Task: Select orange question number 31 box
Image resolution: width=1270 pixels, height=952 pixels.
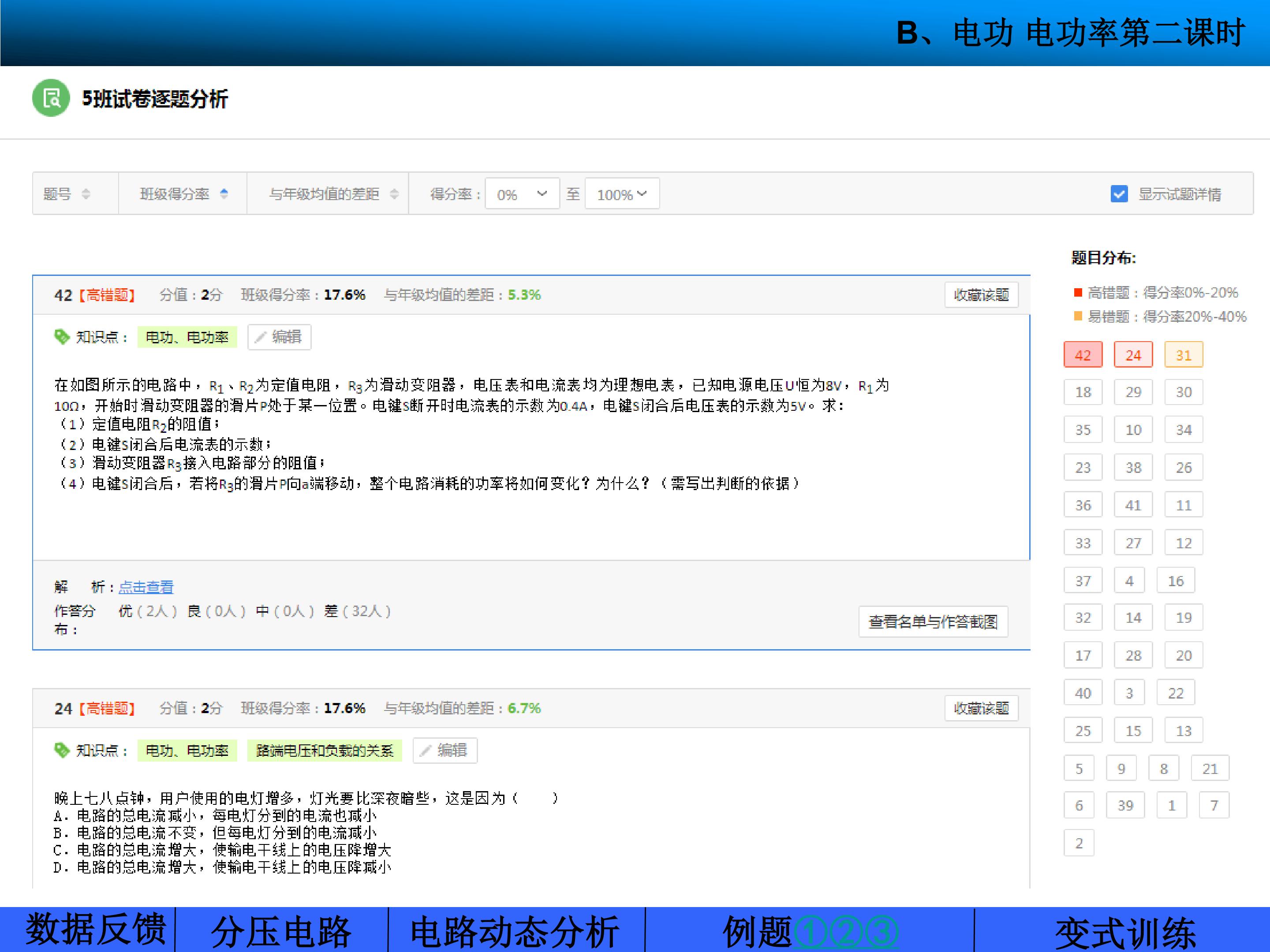Action: (x=1183, y=355)
